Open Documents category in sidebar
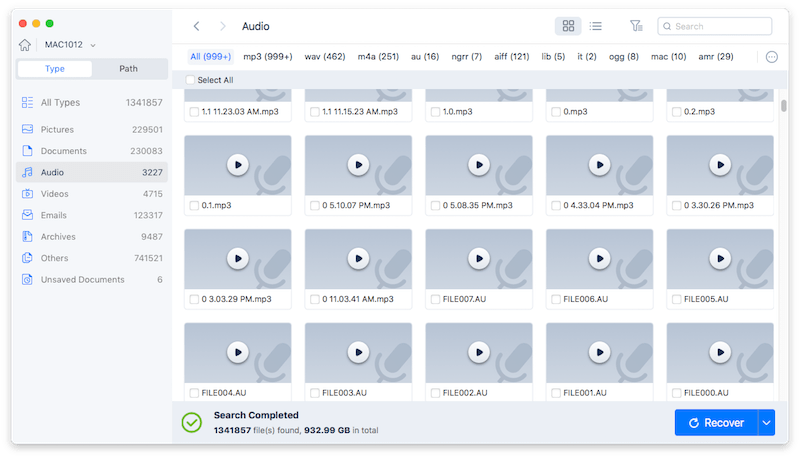 (x=92, y=151)
